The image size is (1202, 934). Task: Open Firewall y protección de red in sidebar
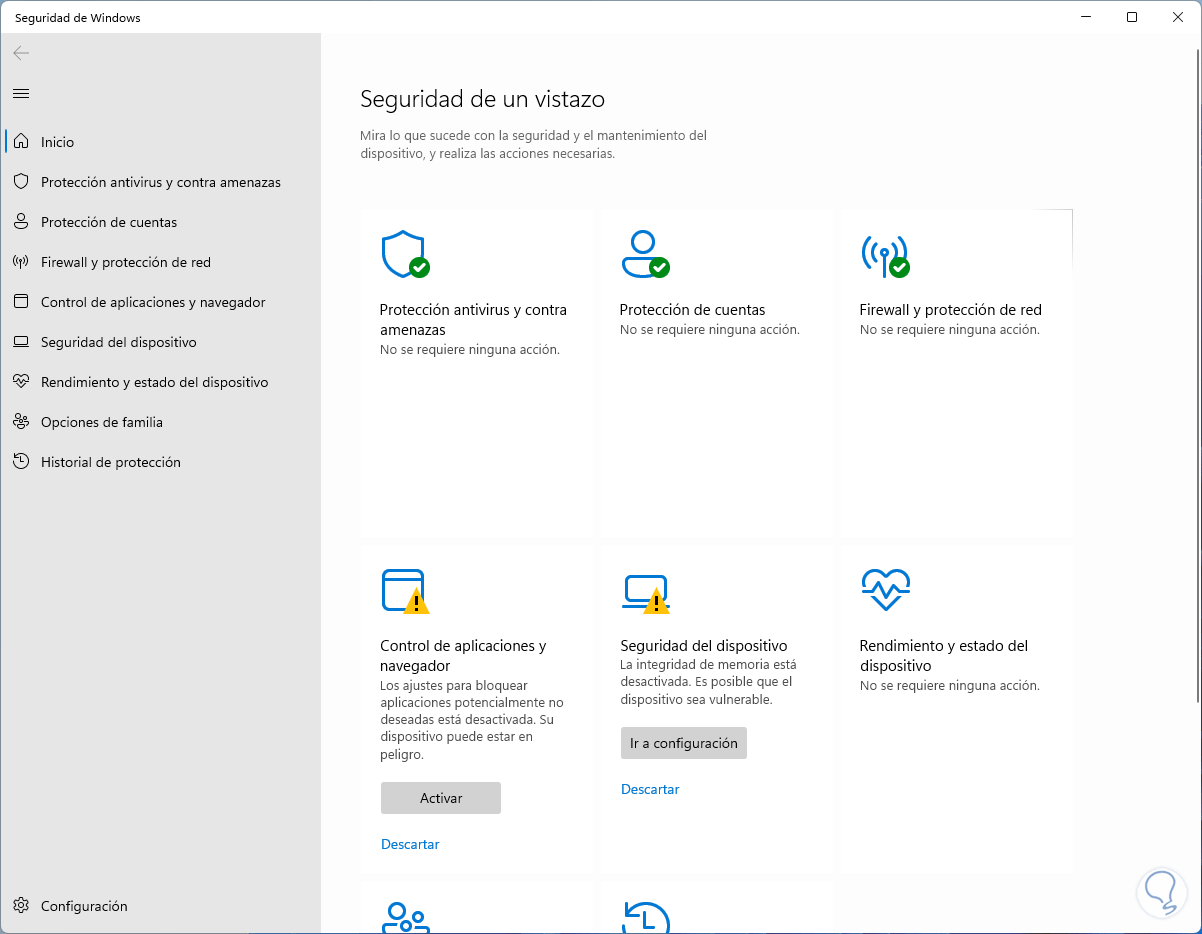point(160,262)
